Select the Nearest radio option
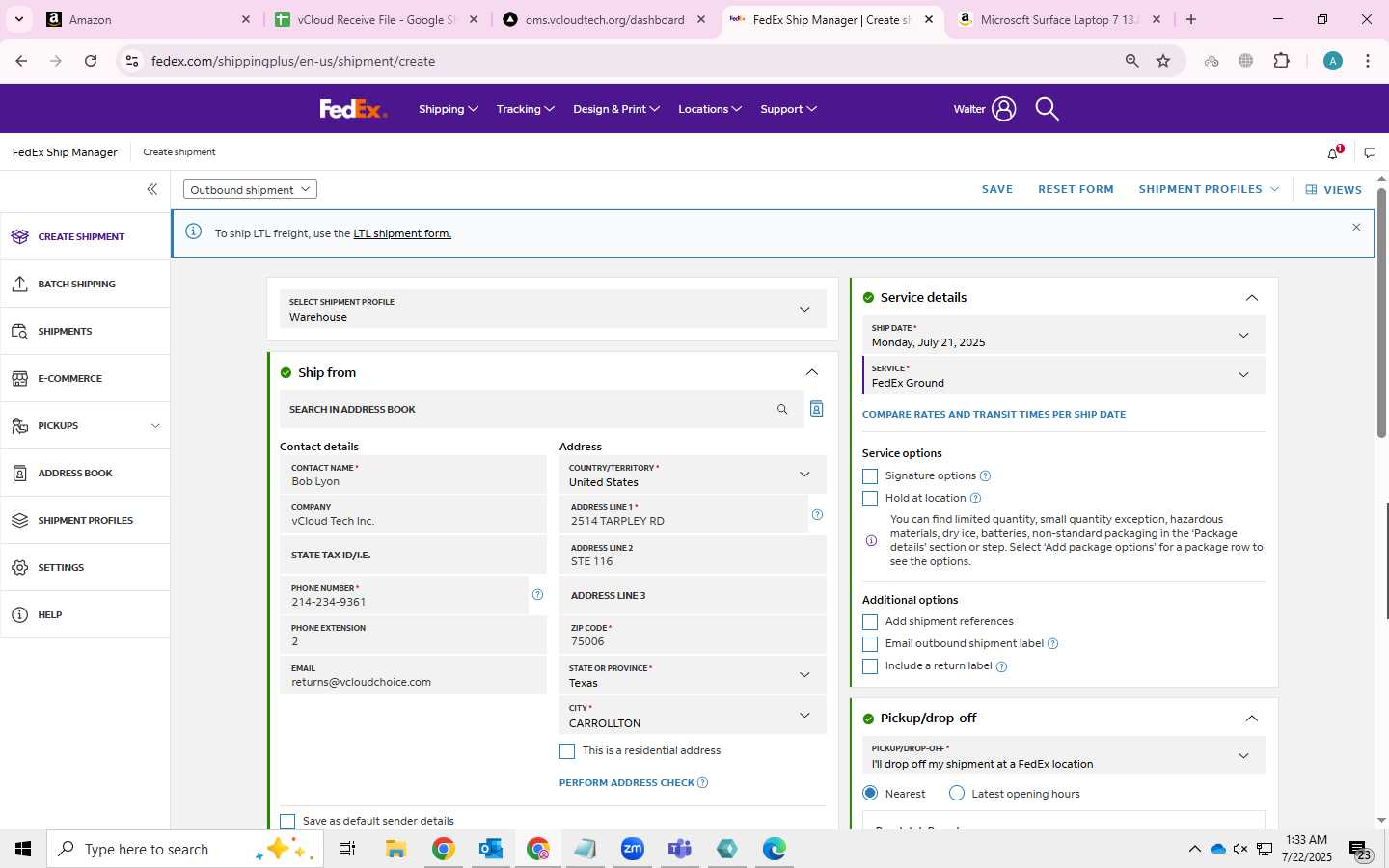Image resolution: width=1389 pixels, height=868 pixels. [x=870, y=793]
